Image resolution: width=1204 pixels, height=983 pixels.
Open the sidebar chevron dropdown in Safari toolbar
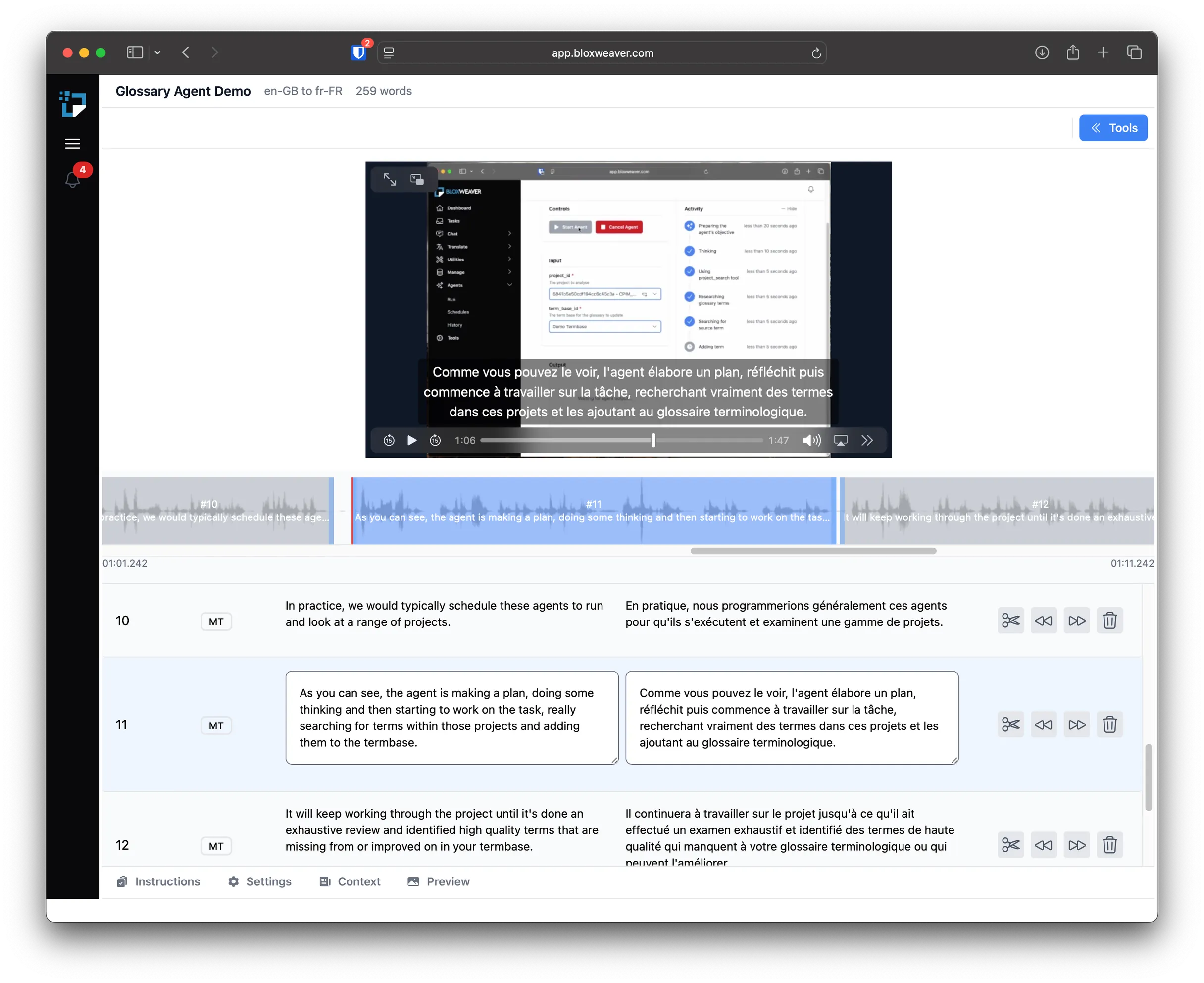tap(158, 52)
